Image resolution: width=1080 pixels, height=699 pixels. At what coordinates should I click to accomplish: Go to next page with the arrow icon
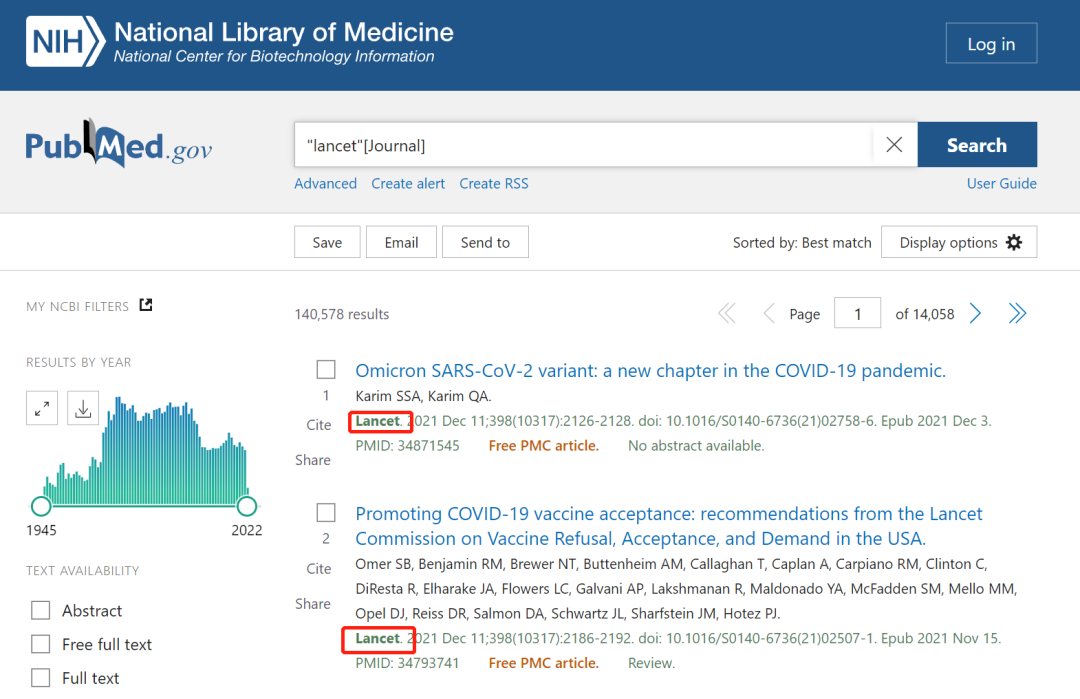(975, 313)
